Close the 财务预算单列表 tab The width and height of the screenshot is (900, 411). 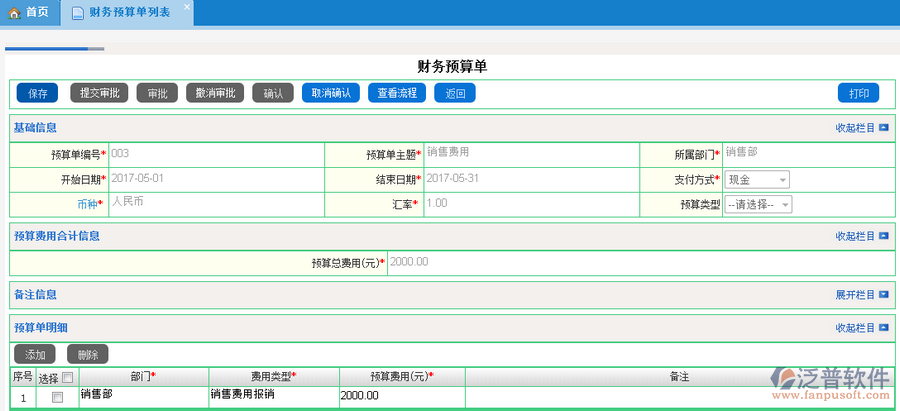coord(187,6)
